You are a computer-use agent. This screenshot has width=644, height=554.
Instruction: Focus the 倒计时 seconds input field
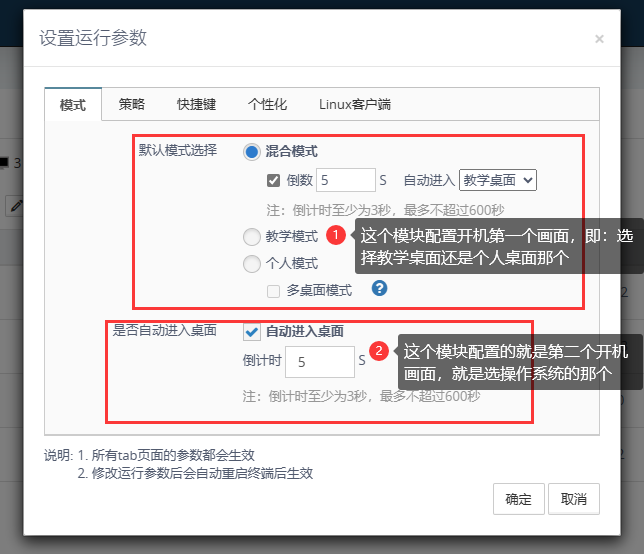[319, 362]
